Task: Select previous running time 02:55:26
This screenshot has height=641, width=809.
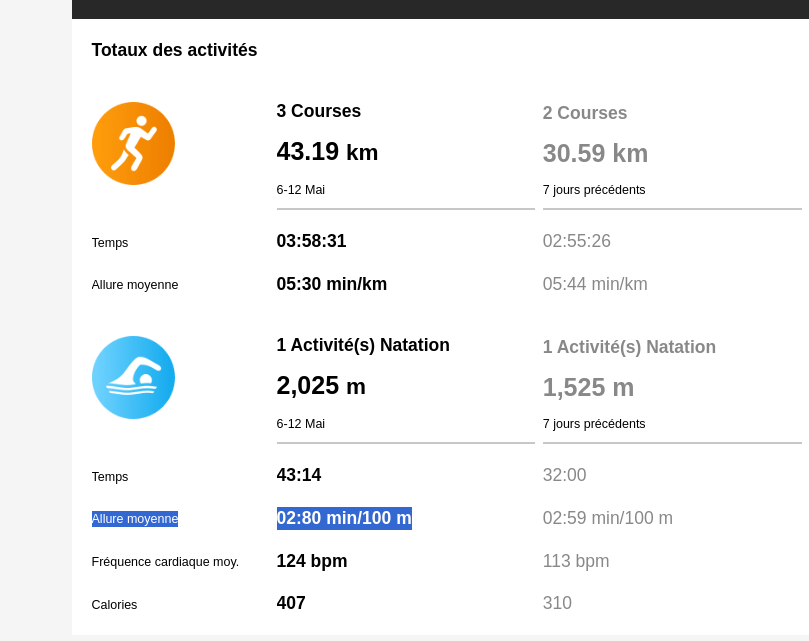Action: coord(576,241)
